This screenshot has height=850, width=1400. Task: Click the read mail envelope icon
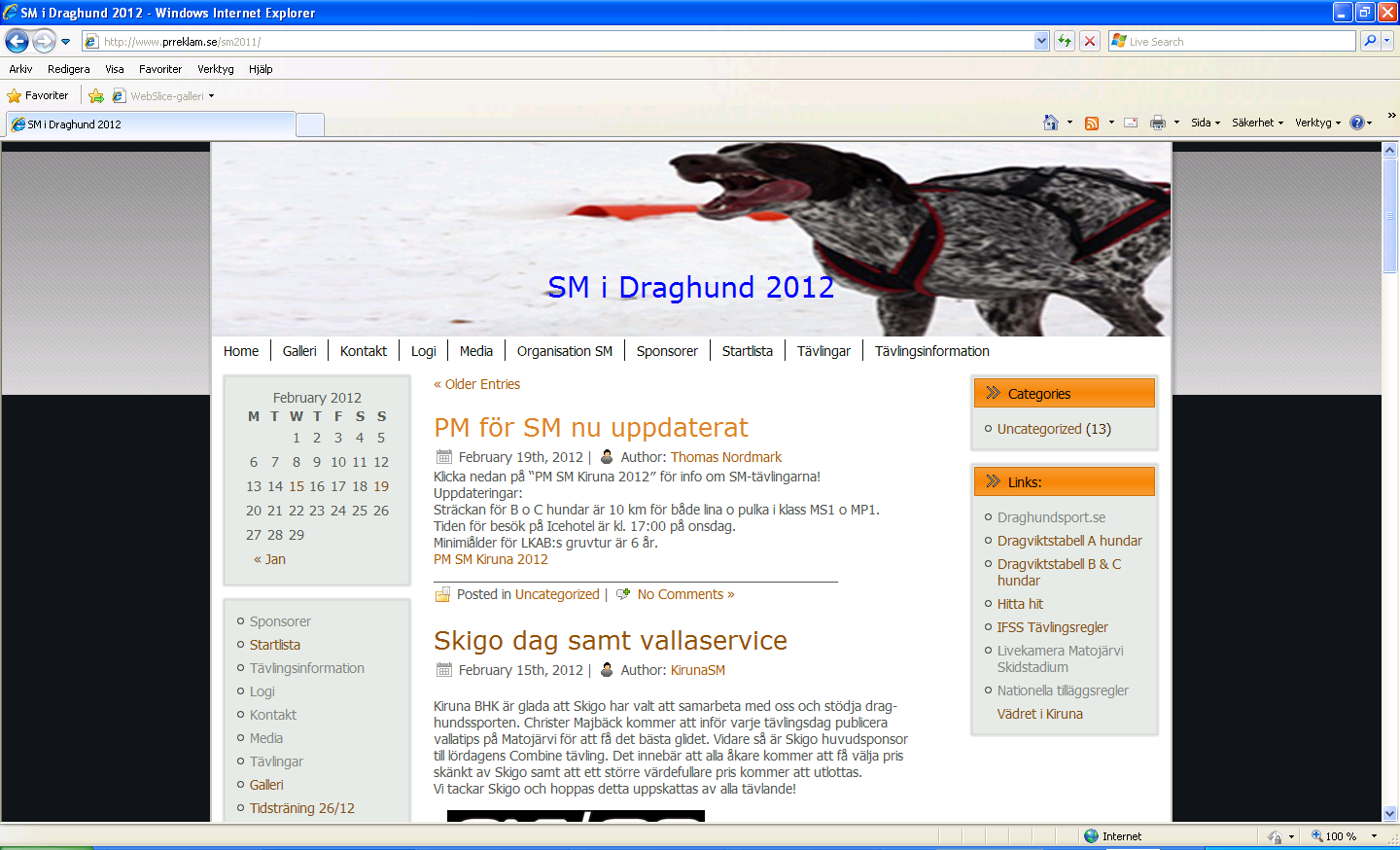pyautogui.click(x=1131, y=123)
